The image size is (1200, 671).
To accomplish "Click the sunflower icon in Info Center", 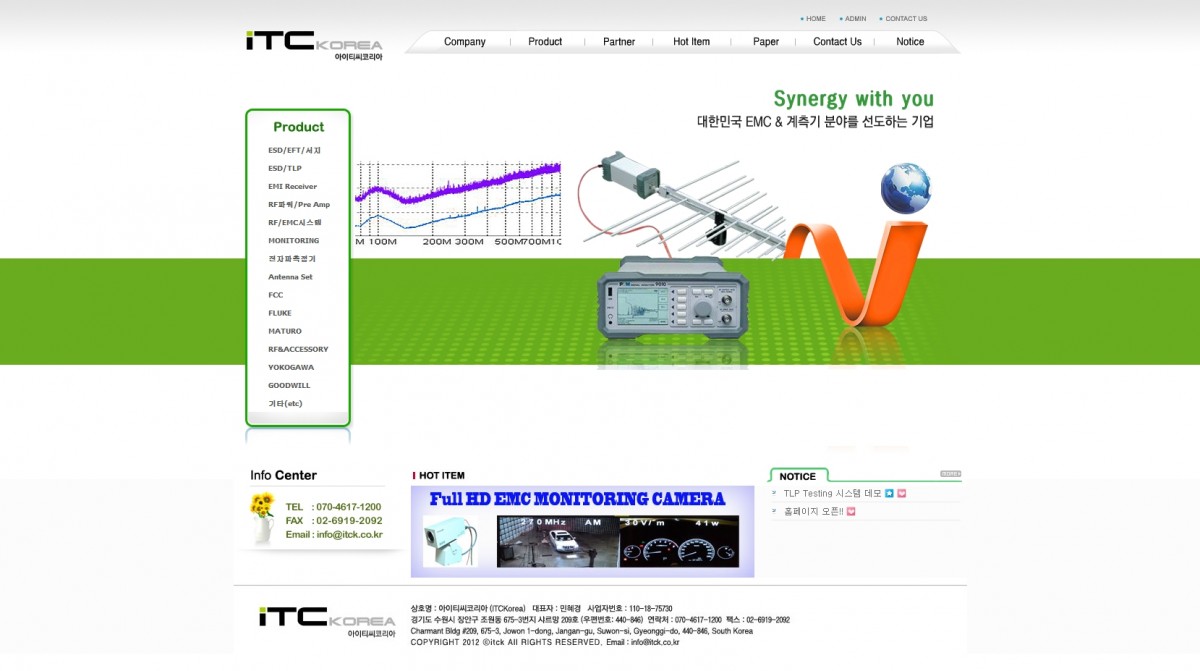I will click(263, 516).
